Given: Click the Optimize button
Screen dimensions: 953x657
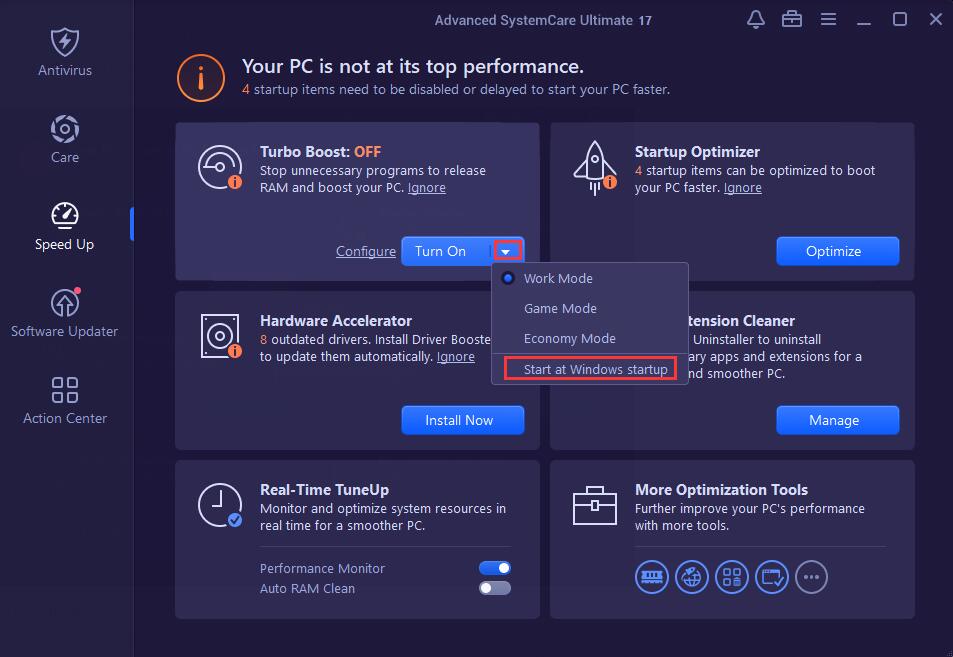Looking at the screenshot, I should point(838,251).
